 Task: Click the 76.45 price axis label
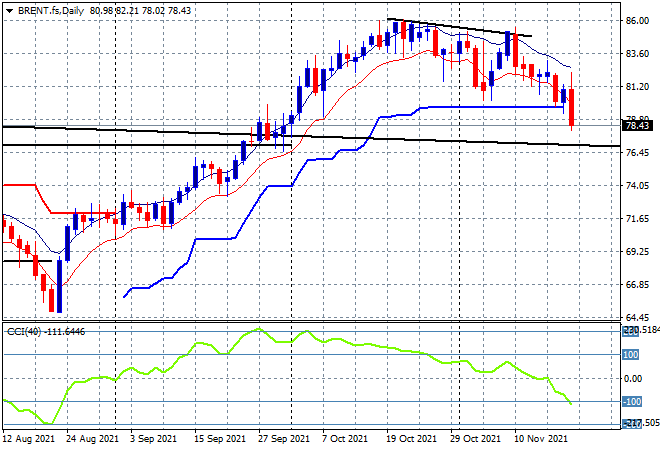(x=637, y=152)
